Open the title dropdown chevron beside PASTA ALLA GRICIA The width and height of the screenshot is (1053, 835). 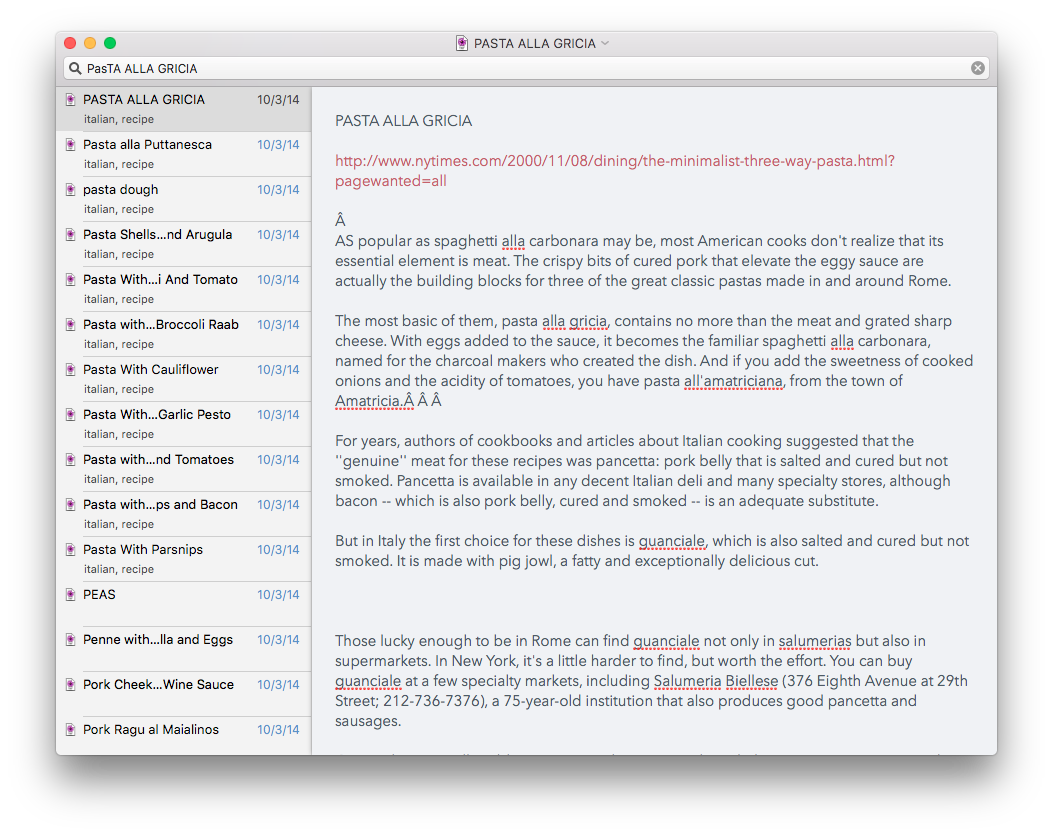605,43
